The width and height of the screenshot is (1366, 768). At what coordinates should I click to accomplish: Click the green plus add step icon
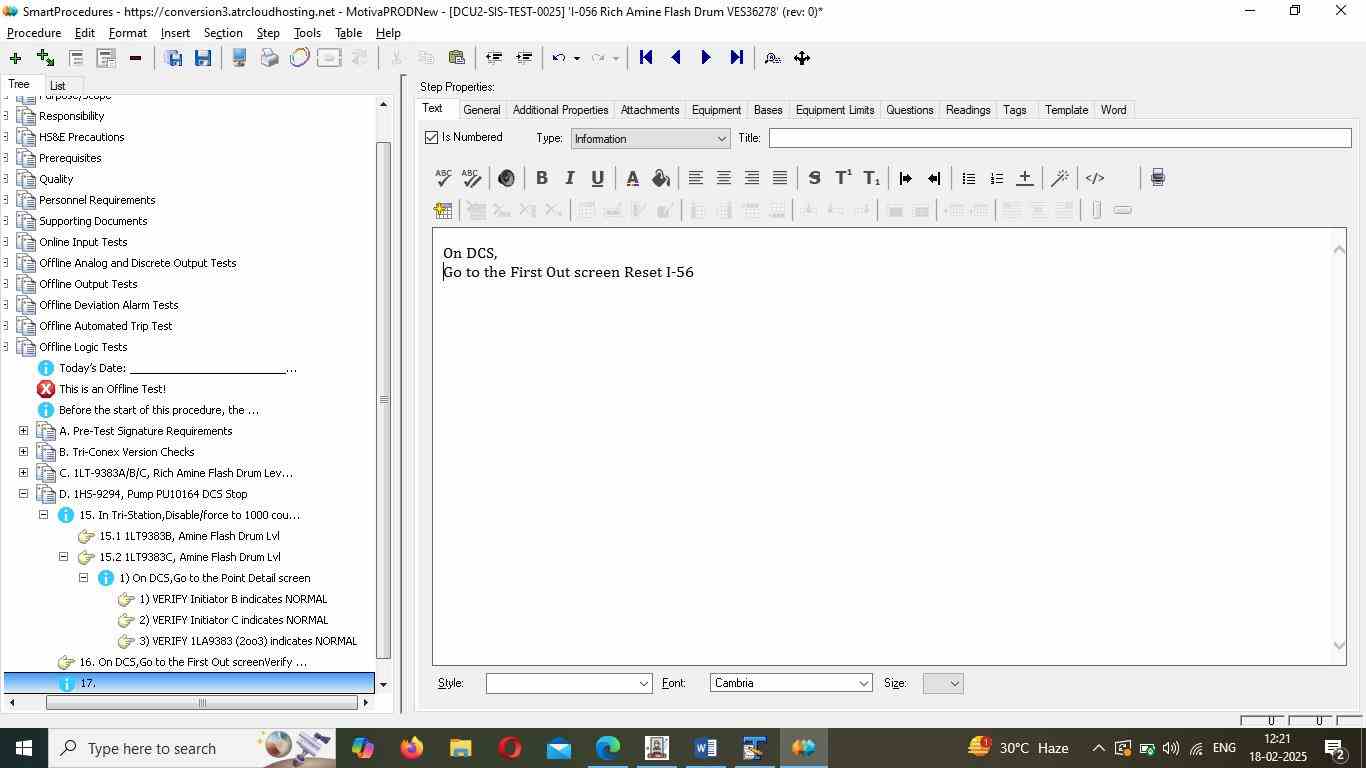[x=15, y=58]
